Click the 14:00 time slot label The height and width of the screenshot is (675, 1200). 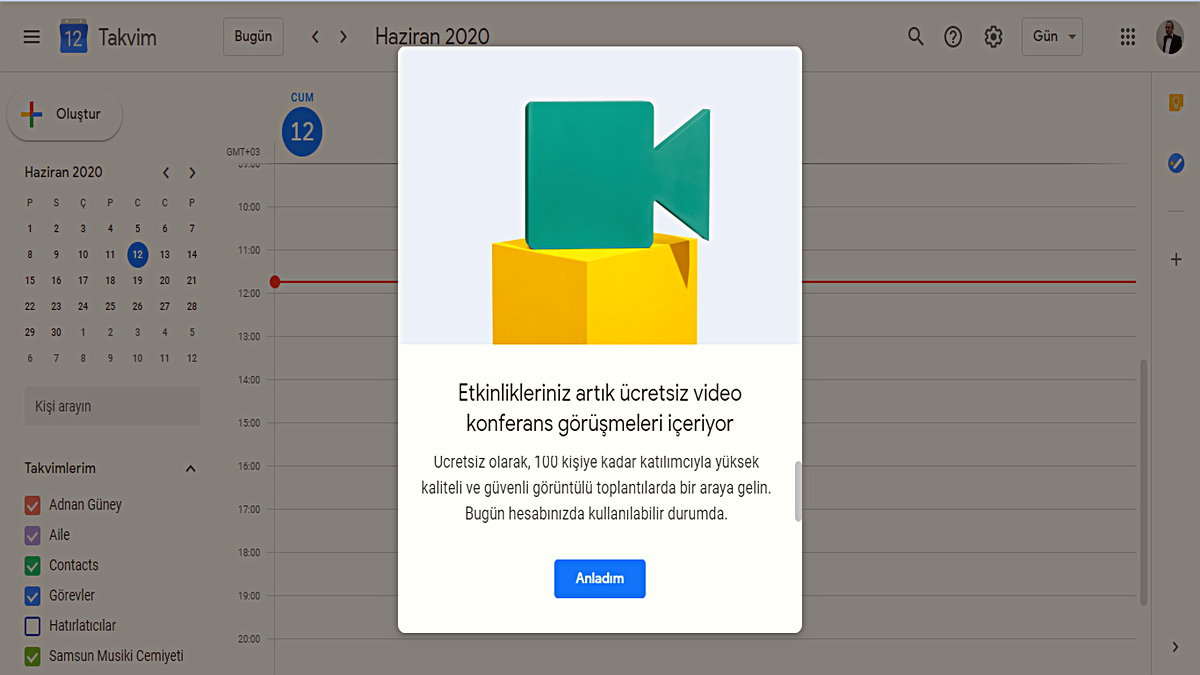(248, 380)
